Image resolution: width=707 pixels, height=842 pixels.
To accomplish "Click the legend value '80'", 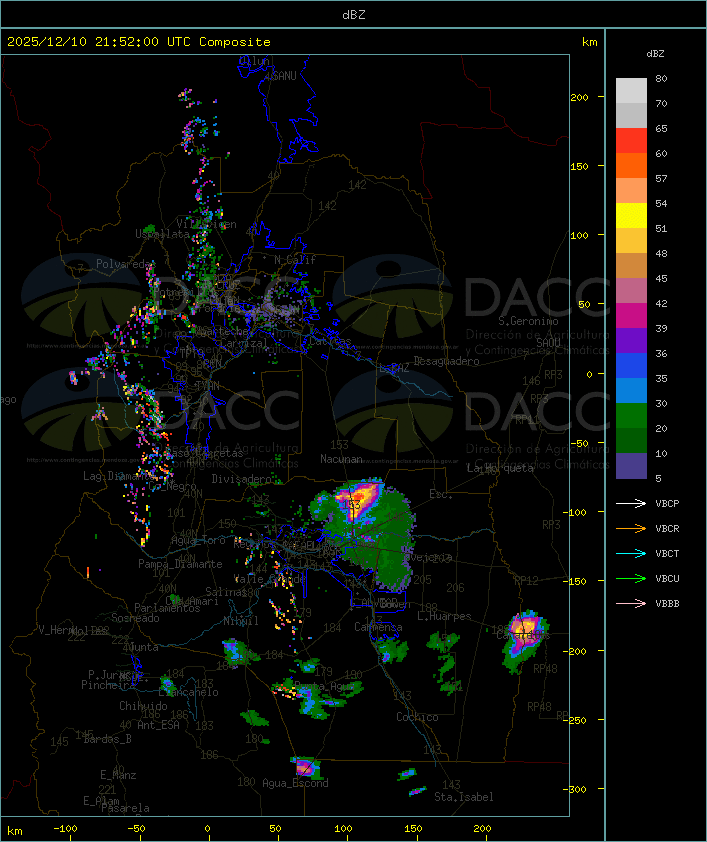I will click(661, 78).
